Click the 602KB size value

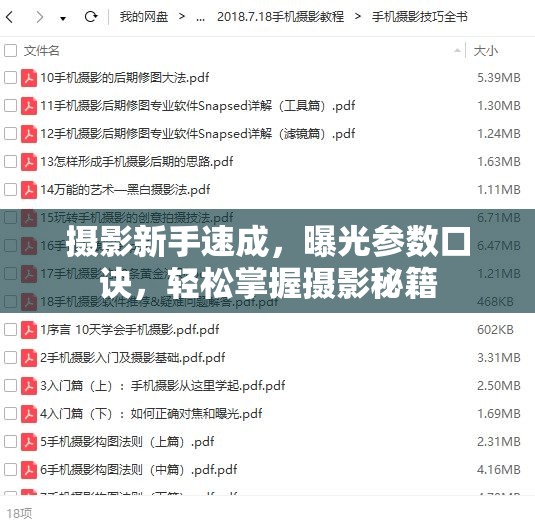point(495,330)
